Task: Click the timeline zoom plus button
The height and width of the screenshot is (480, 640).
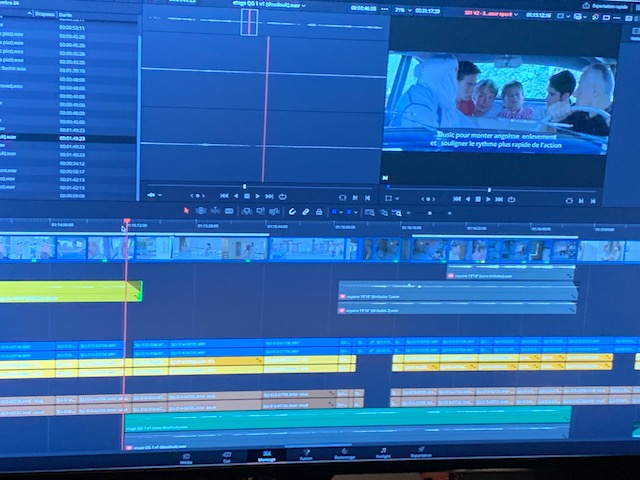Action: click(x=449, y=213)
